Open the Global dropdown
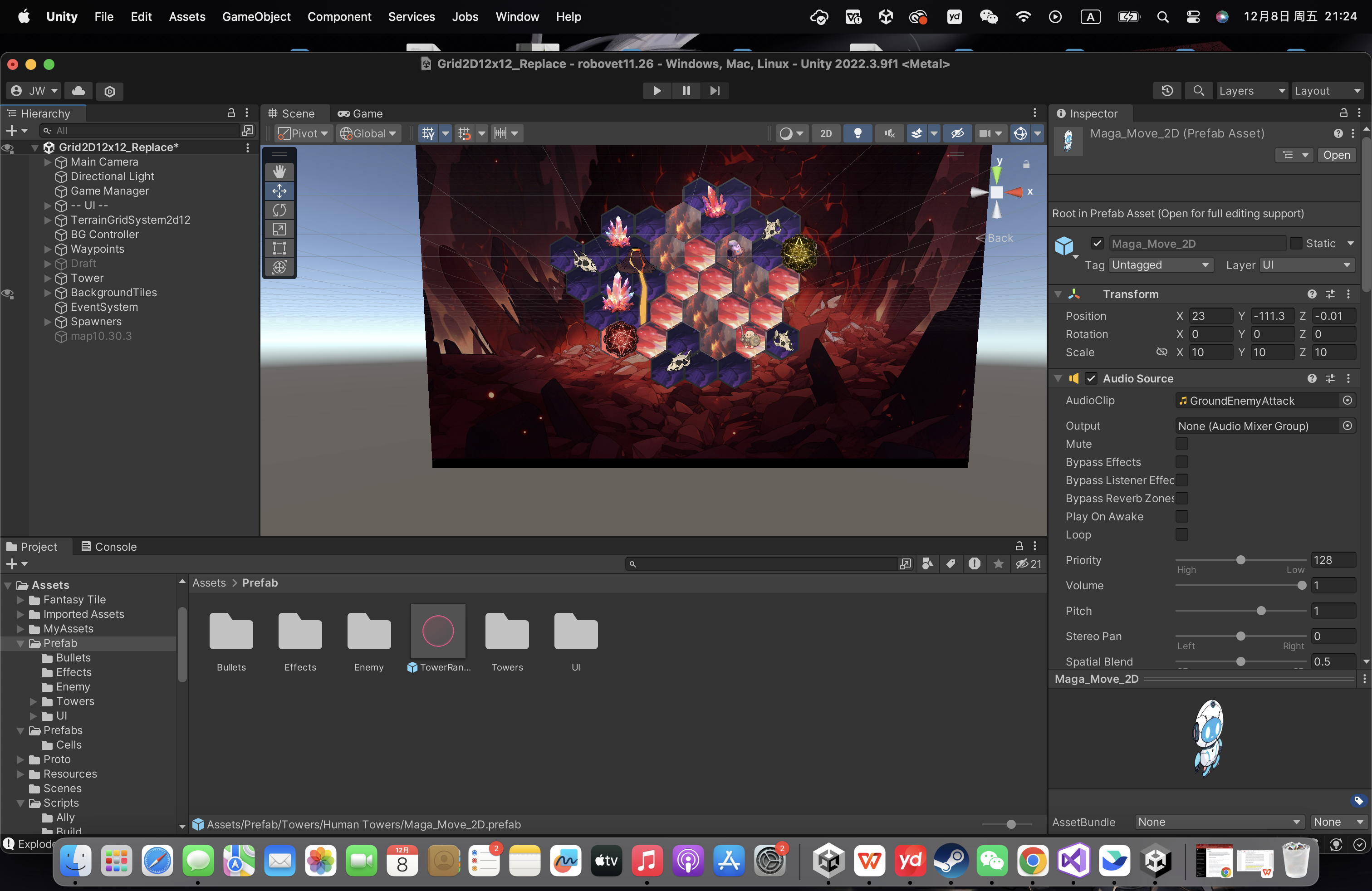 368,133
